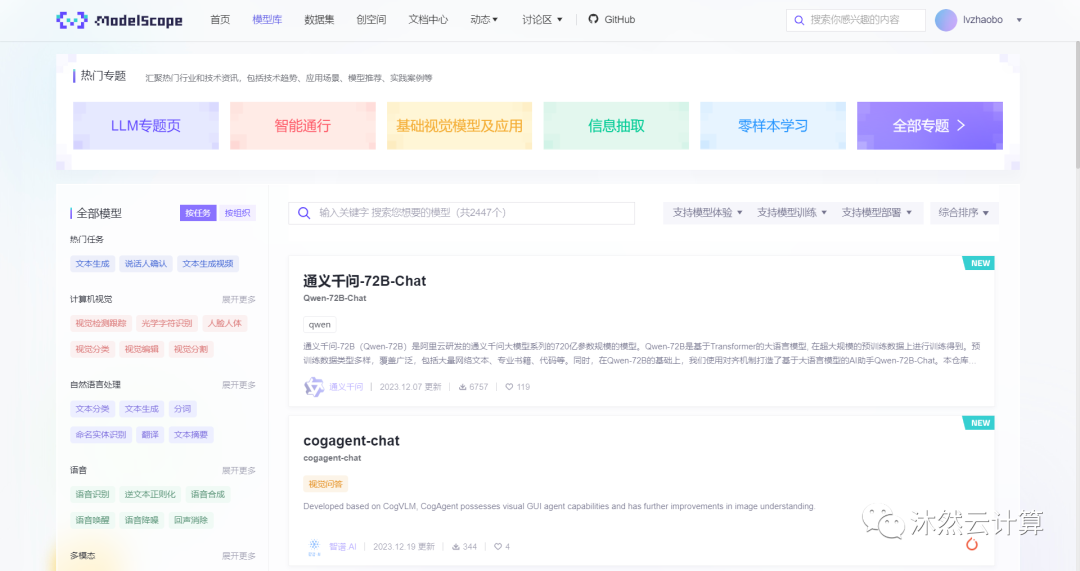This screenshot has width=1080, height=571.
Task: Filter by 视觉分类 tag
Action: (x=92, y=349)
